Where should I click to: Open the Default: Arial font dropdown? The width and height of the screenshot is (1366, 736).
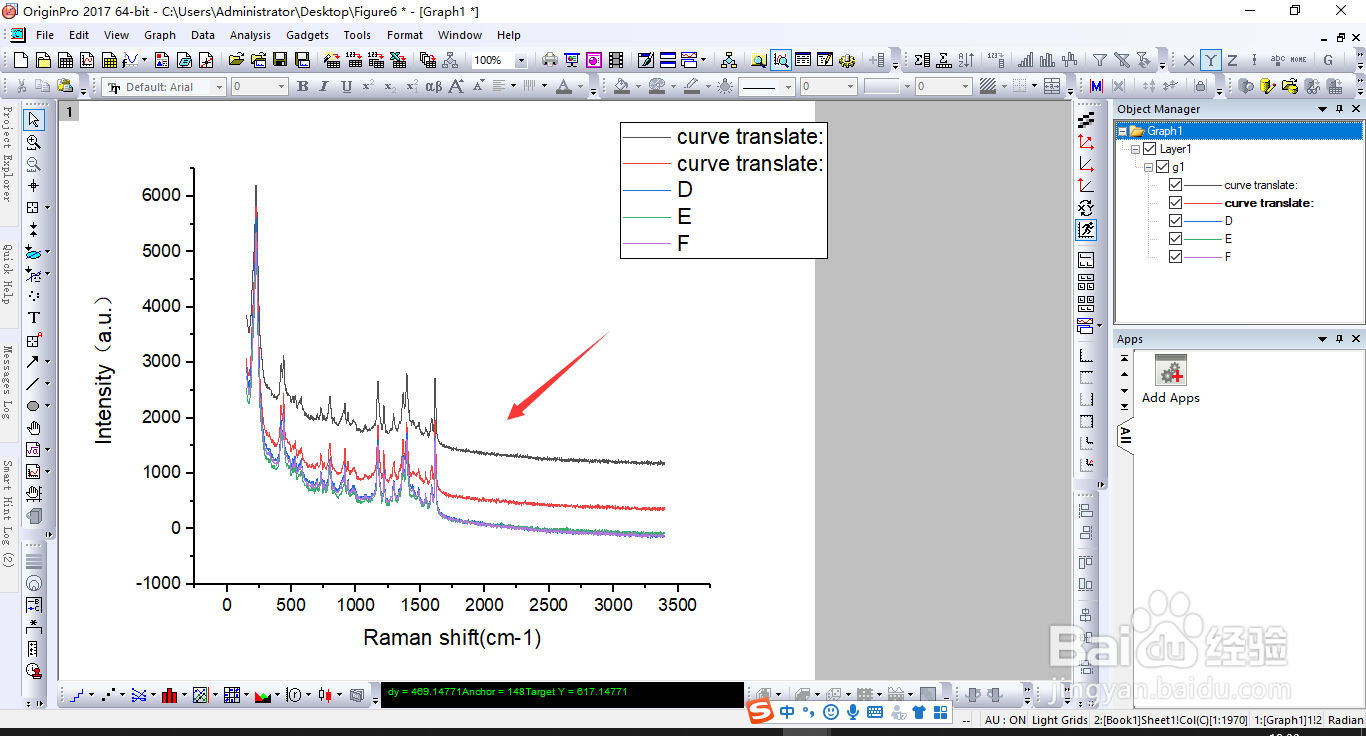coord(219,87)
